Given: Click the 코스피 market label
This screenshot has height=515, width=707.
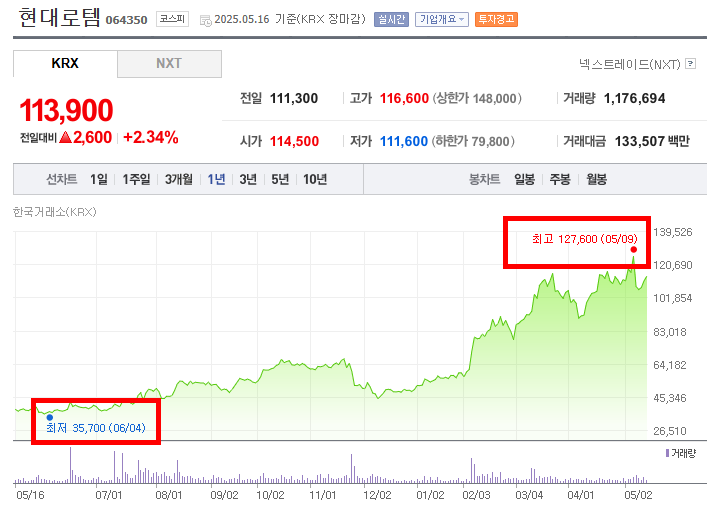Looking at the screenshot, I should (x=172, y=19).
